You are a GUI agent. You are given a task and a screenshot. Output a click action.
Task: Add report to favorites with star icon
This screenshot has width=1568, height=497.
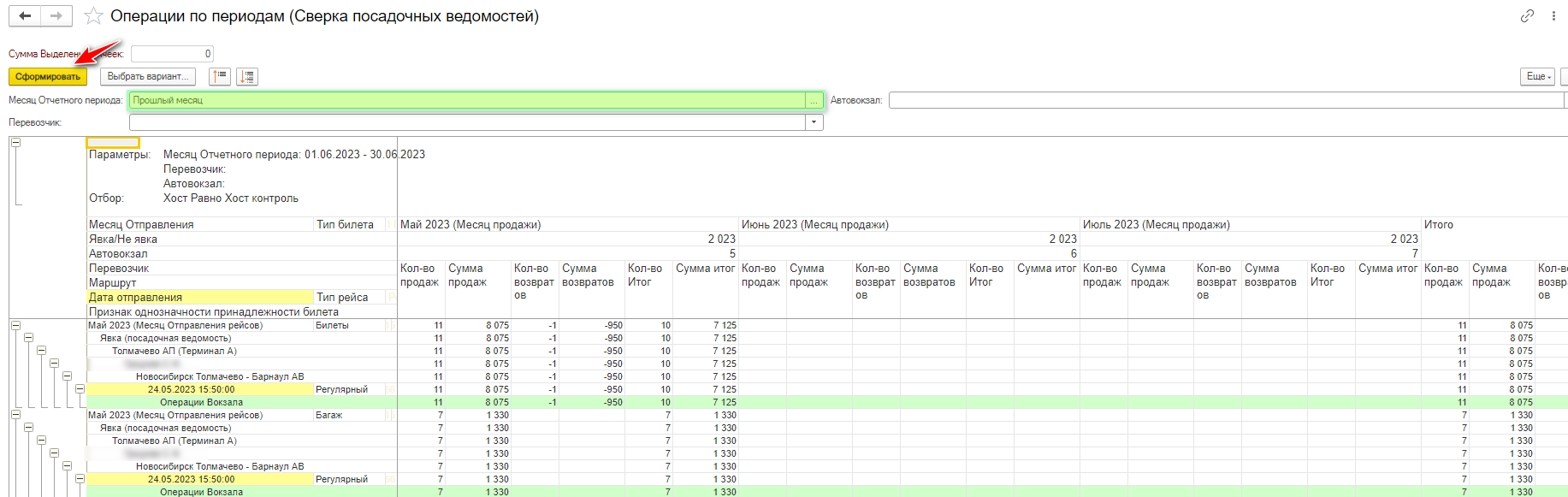tap(93, 16)
